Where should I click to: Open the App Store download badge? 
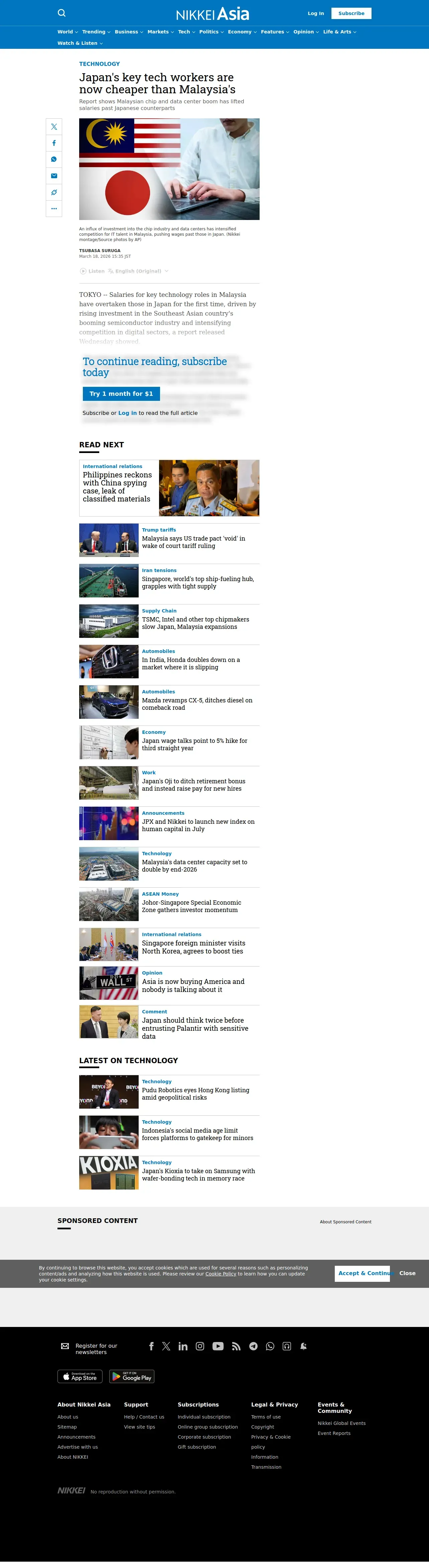[80, 1376]
